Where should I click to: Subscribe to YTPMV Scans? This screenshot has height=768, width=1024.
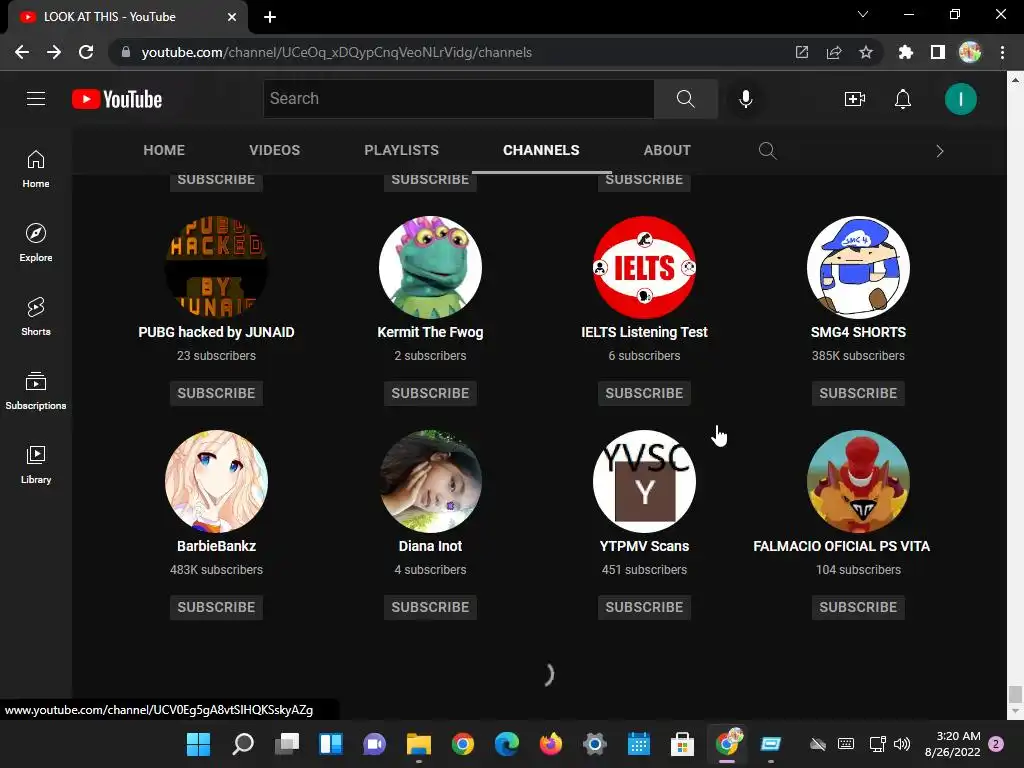point(644,607)
